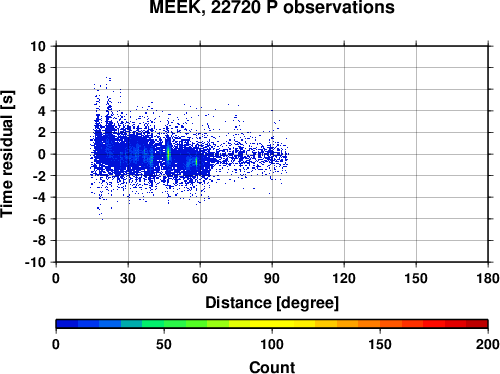Click the colorbar tick label 50

tap(164, 344)
